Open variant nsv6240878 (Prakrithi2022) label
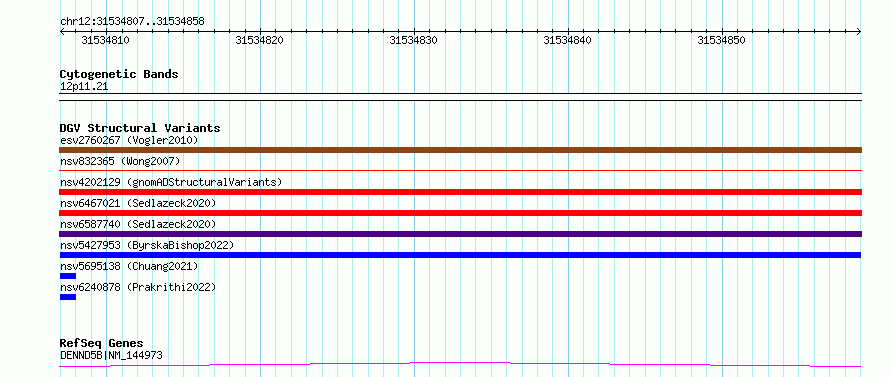 point(138,287)
